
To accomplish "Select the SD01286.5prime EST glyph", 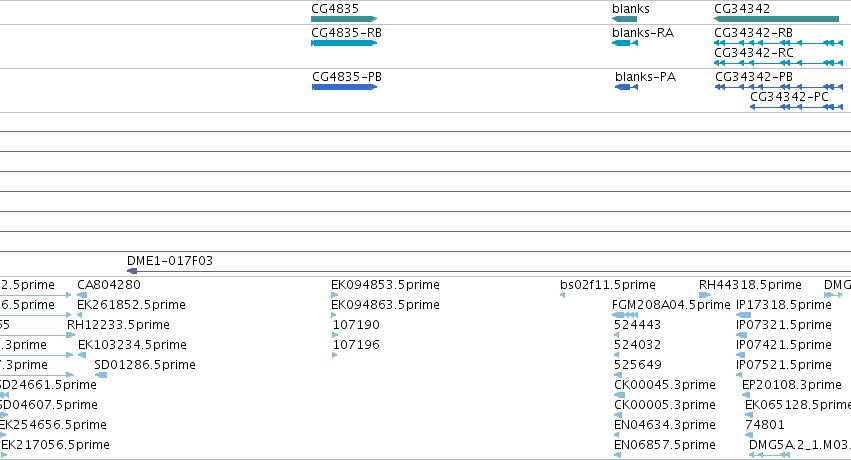I will point(101,375).
